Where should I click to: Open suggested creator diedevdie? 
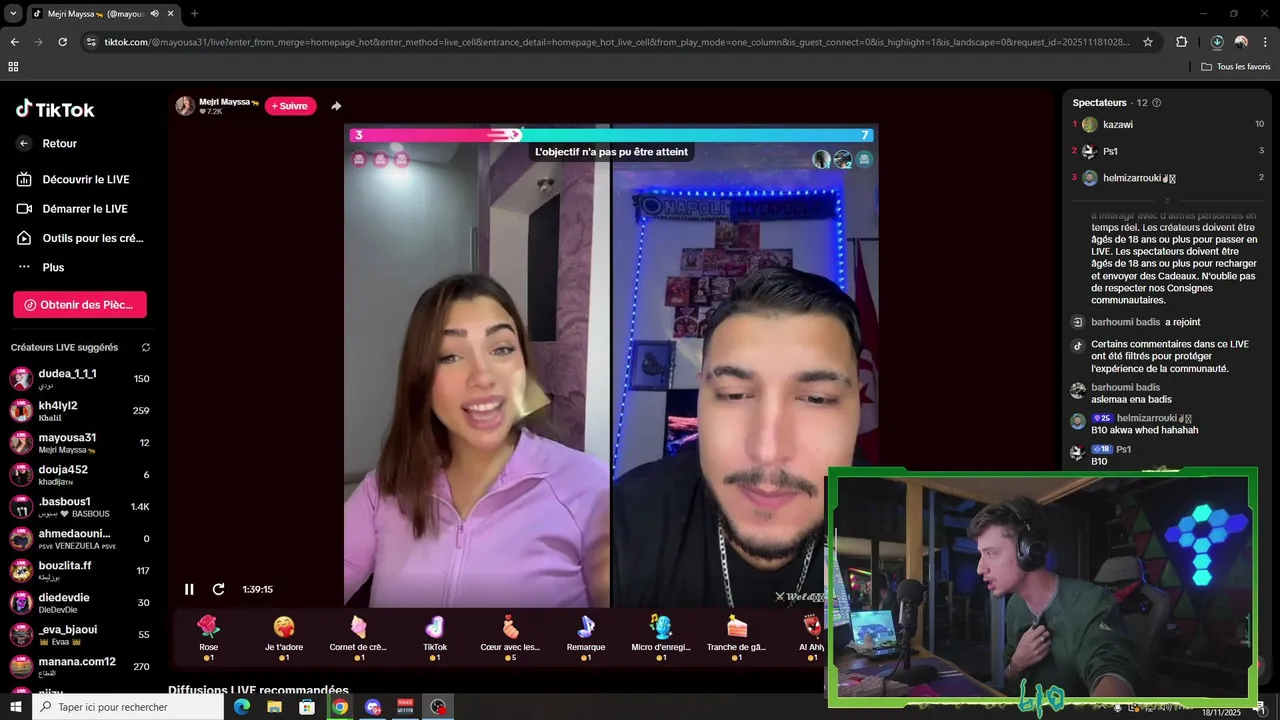click(80, 603)
